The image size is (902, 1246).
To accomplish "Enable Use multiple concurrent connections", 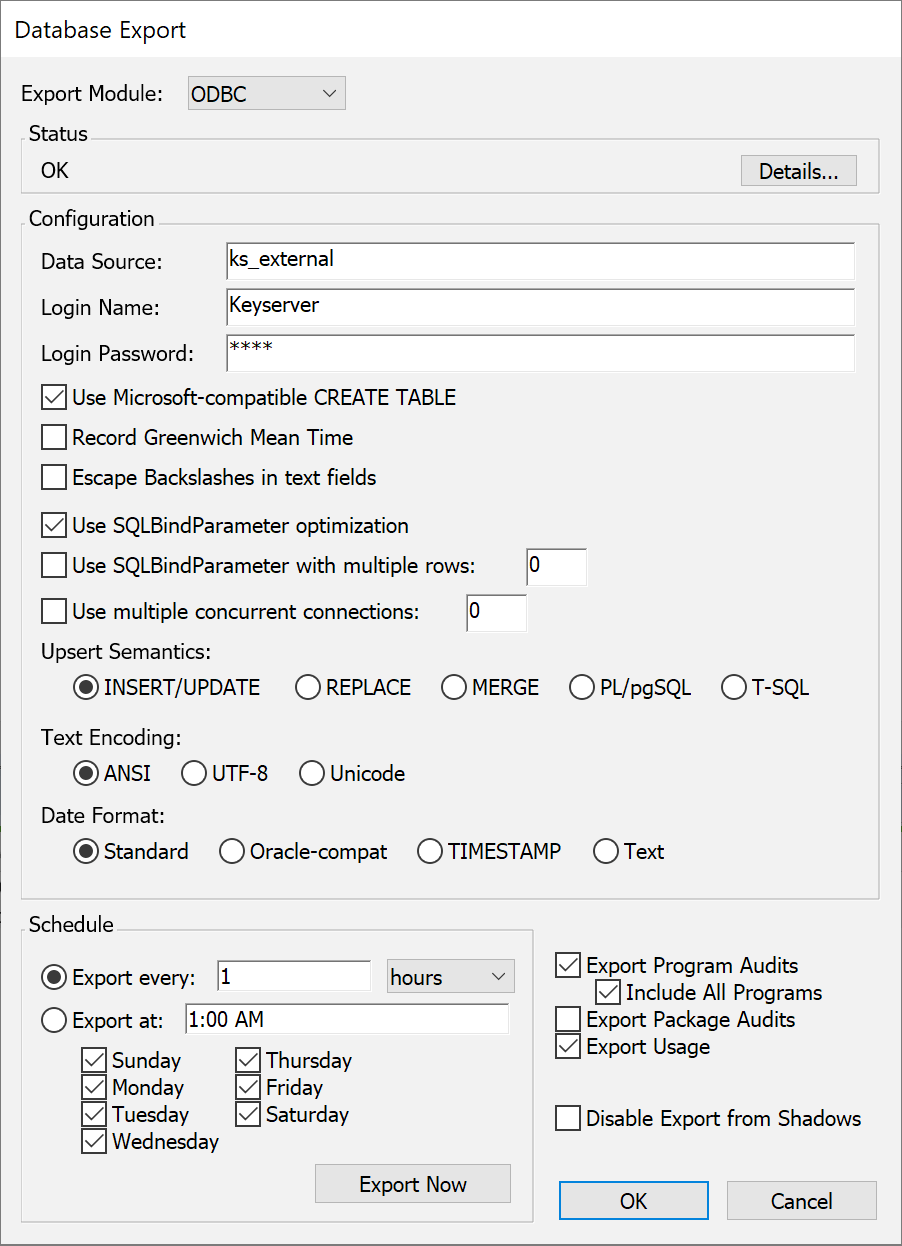I will [54, 611].
